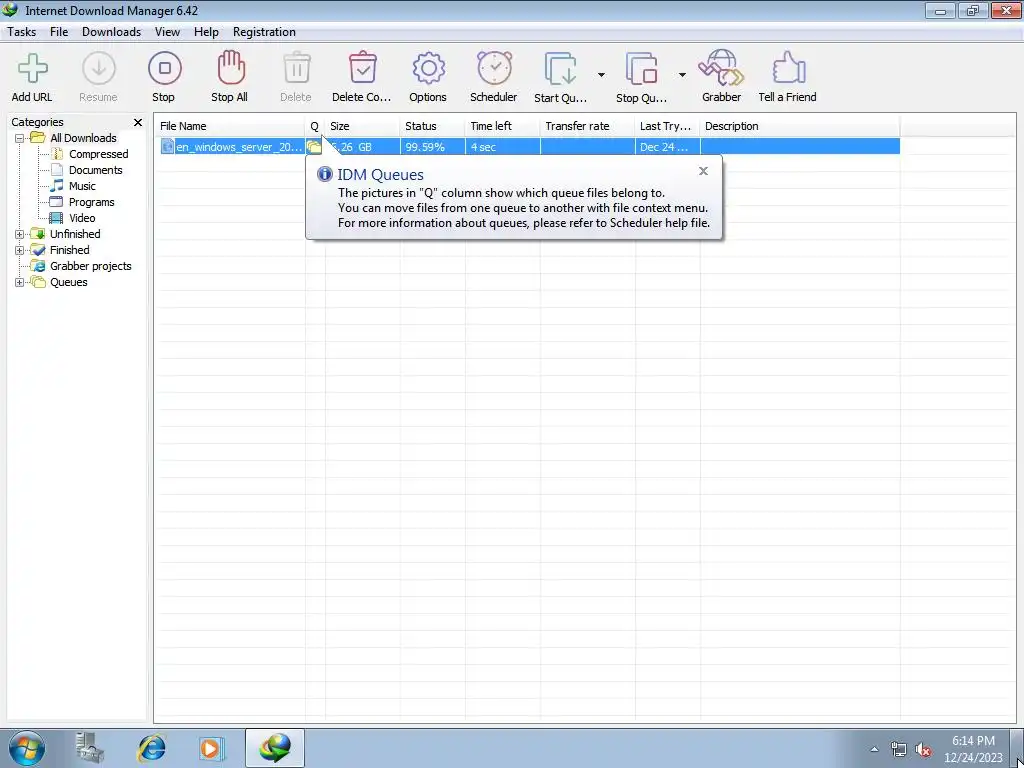Screen dimensions: 1024x768
Task: Sort by Transfer rate column header
Action: (588, 126)
